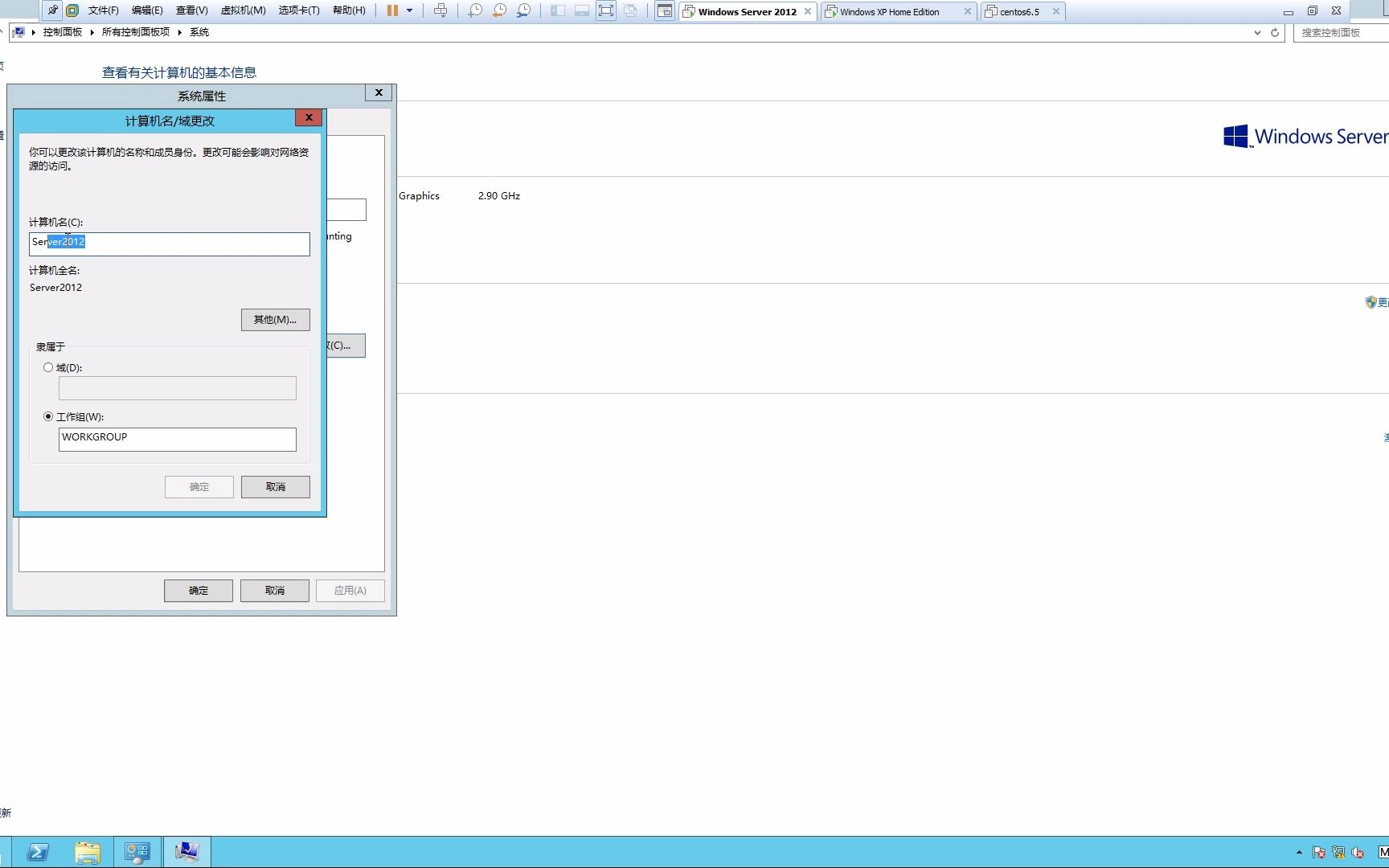Click the Action Center flag tray icon
The height and width of the screenshot is (868, 1389).
tap(1319, 852)
